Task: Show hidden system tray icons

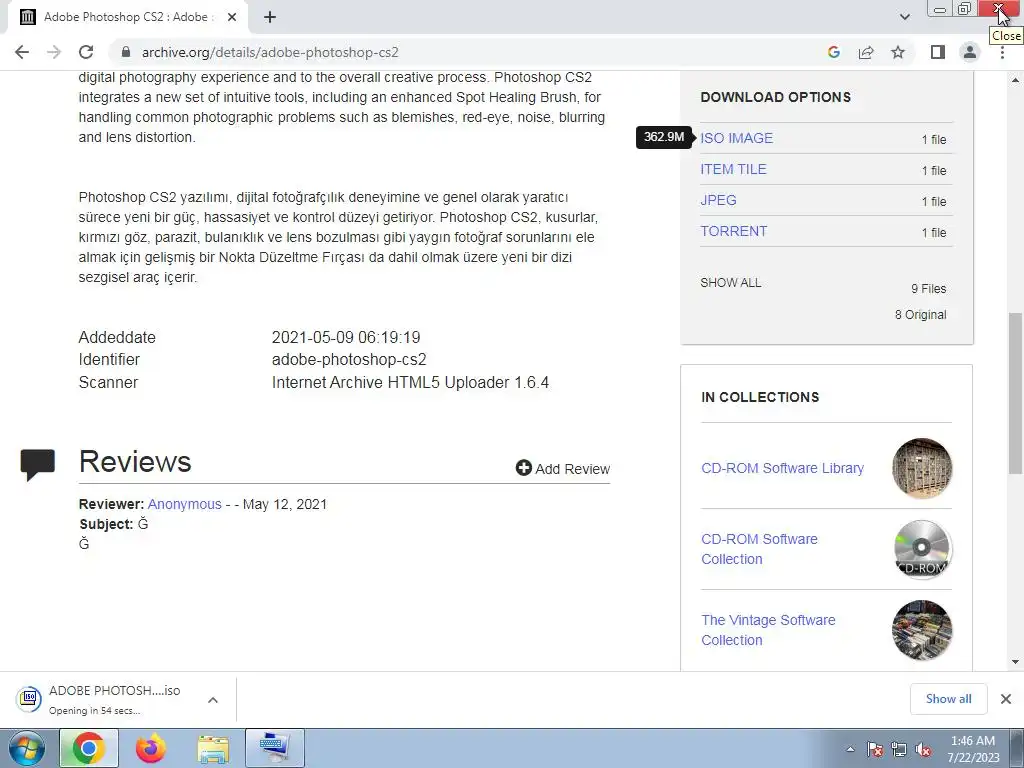Action: coord(850,749)
